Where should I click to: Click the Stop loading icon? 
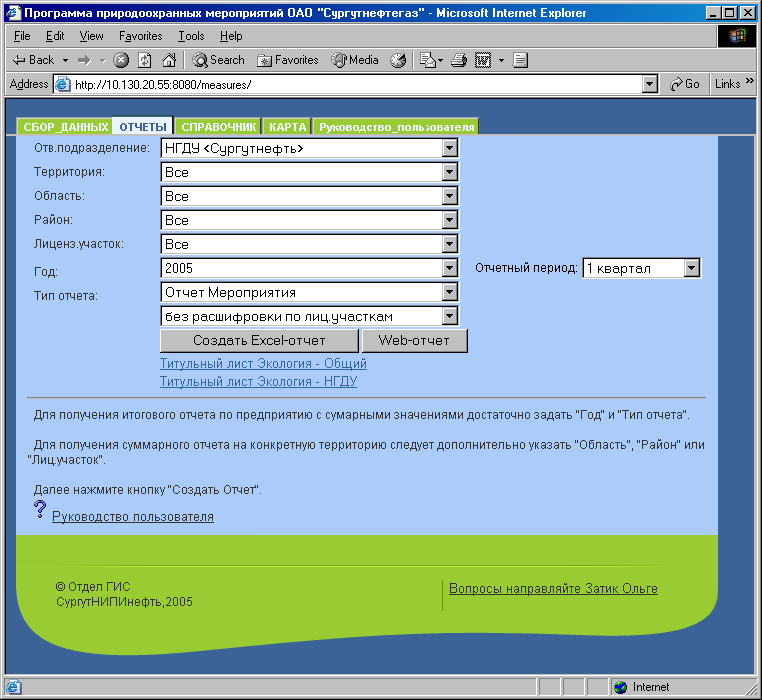121,60
